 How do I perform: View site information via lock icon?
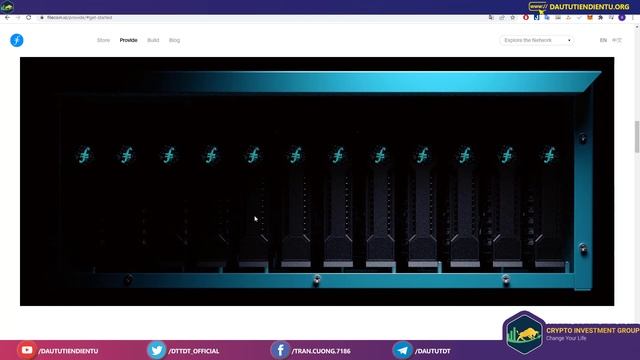click(42, 18)
